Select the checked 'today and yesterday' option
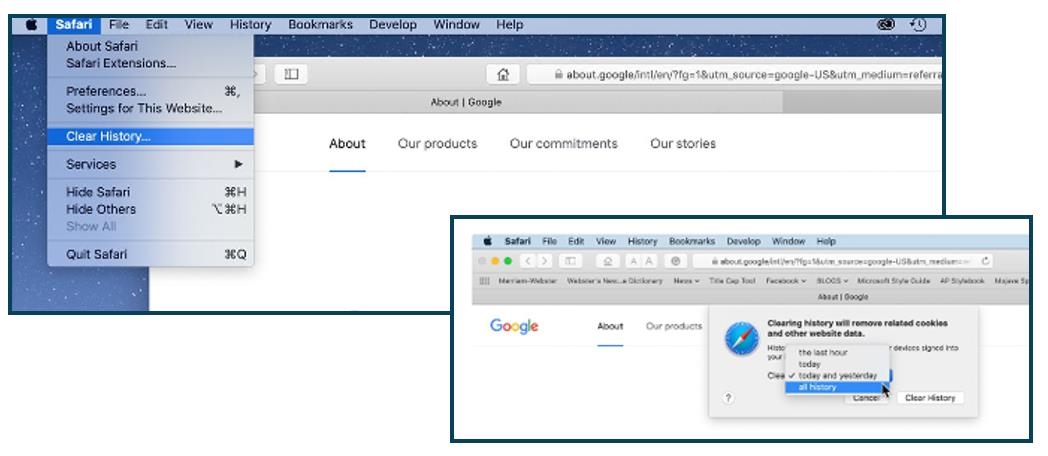Viewport: 1048px width, 456px height. click(838, 376)
